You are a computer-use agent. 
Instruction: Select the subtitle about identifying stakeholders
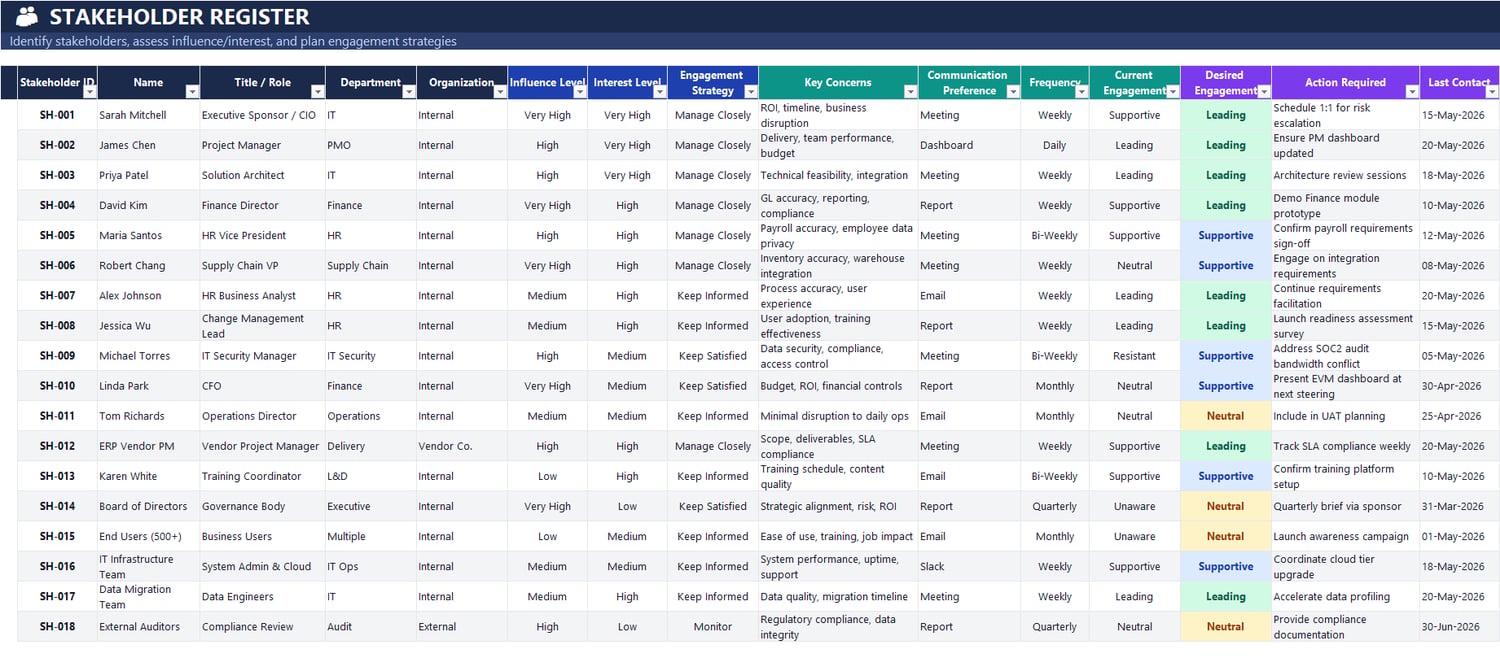(233, 41)
